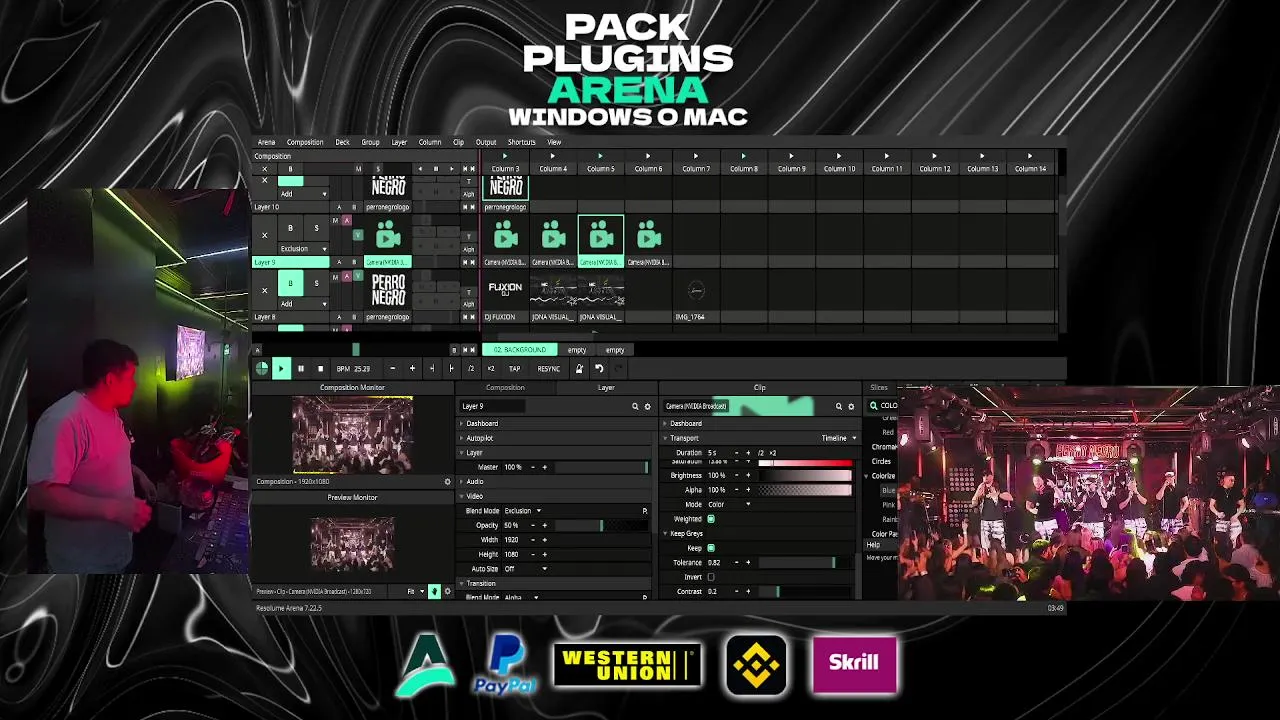Increase Width with plus button
Viewport: 1280px width, 720px height.
pyautogui.click(x=544, y=540)
